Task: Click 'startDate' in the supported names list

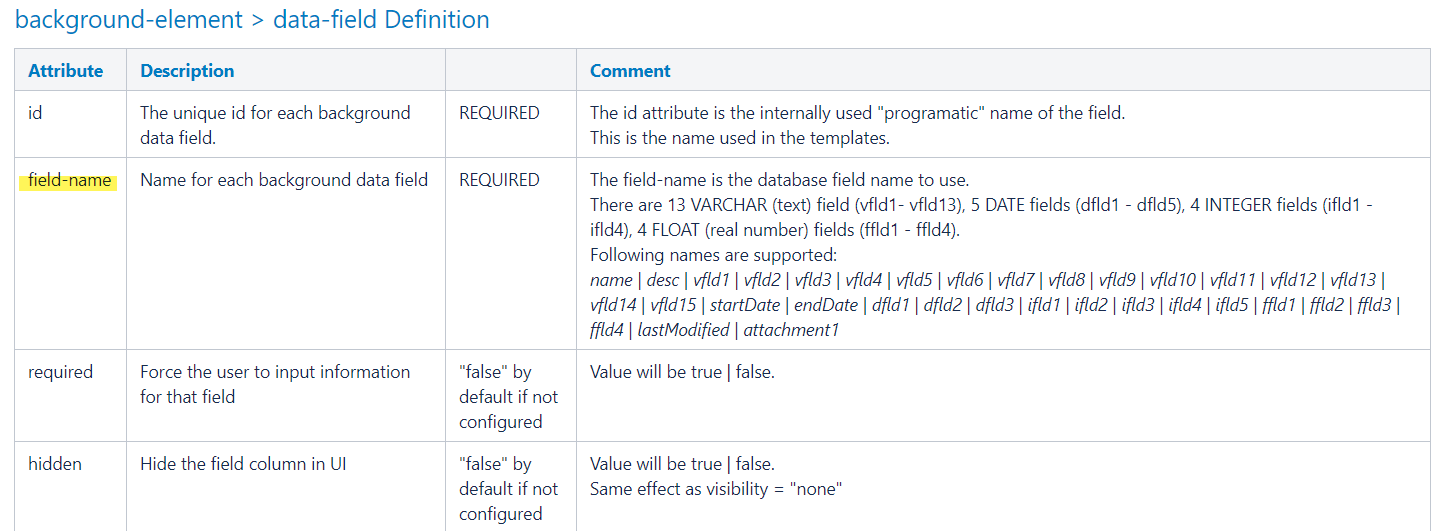Action: [746, 304]
